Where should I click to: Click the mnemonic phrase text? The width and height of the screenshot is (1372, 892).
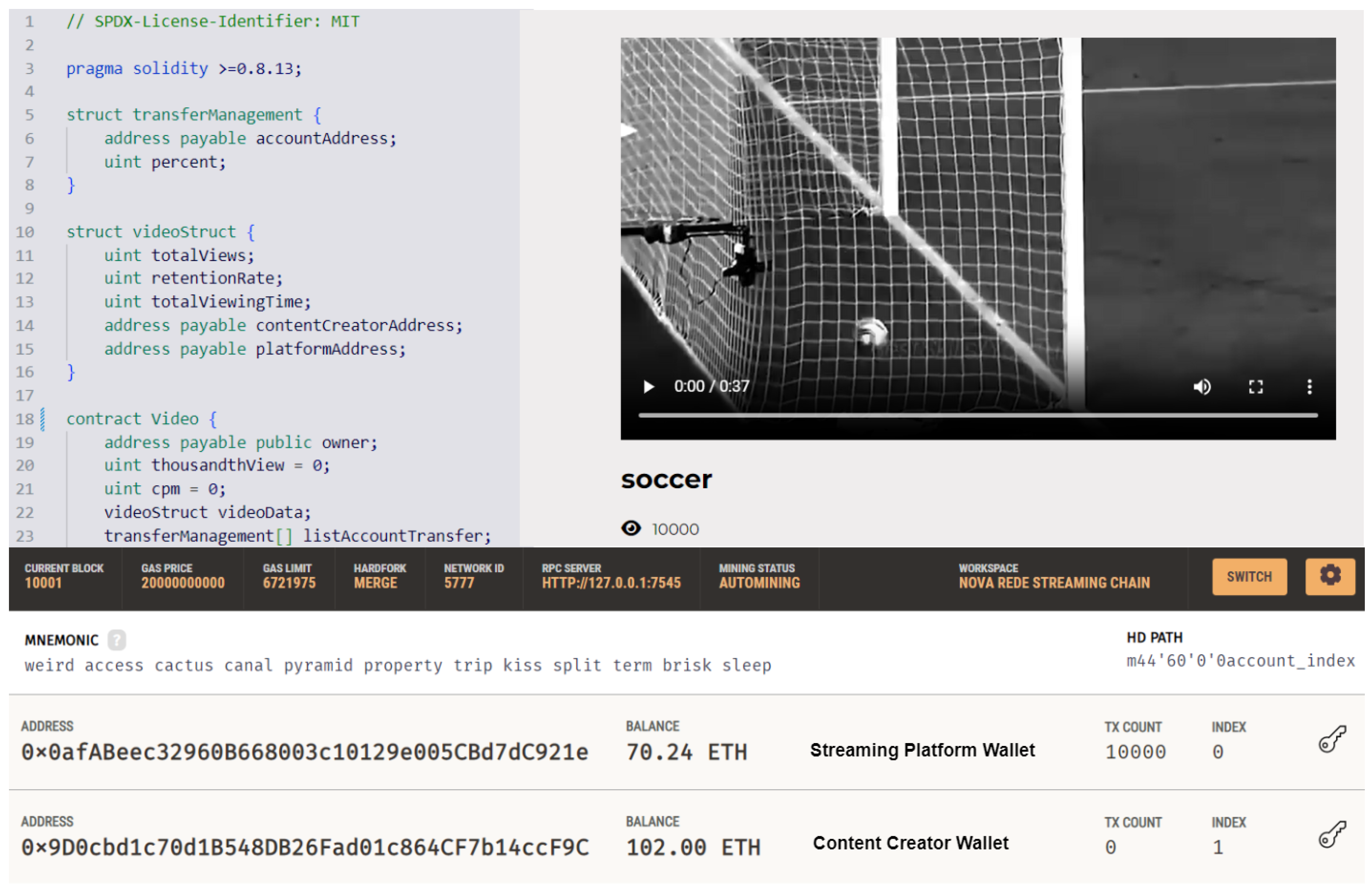pos(398,665)
